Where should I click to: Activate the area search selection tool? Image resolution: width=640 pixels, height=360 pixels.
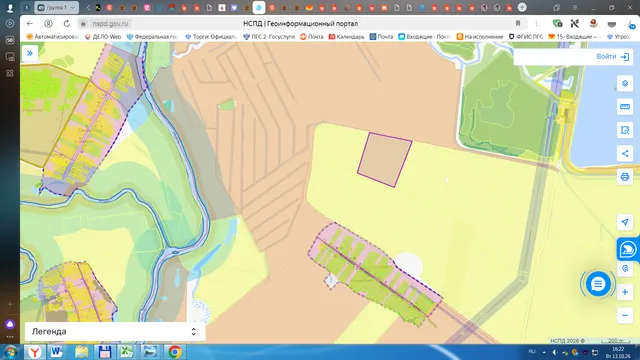coord(624,130)
